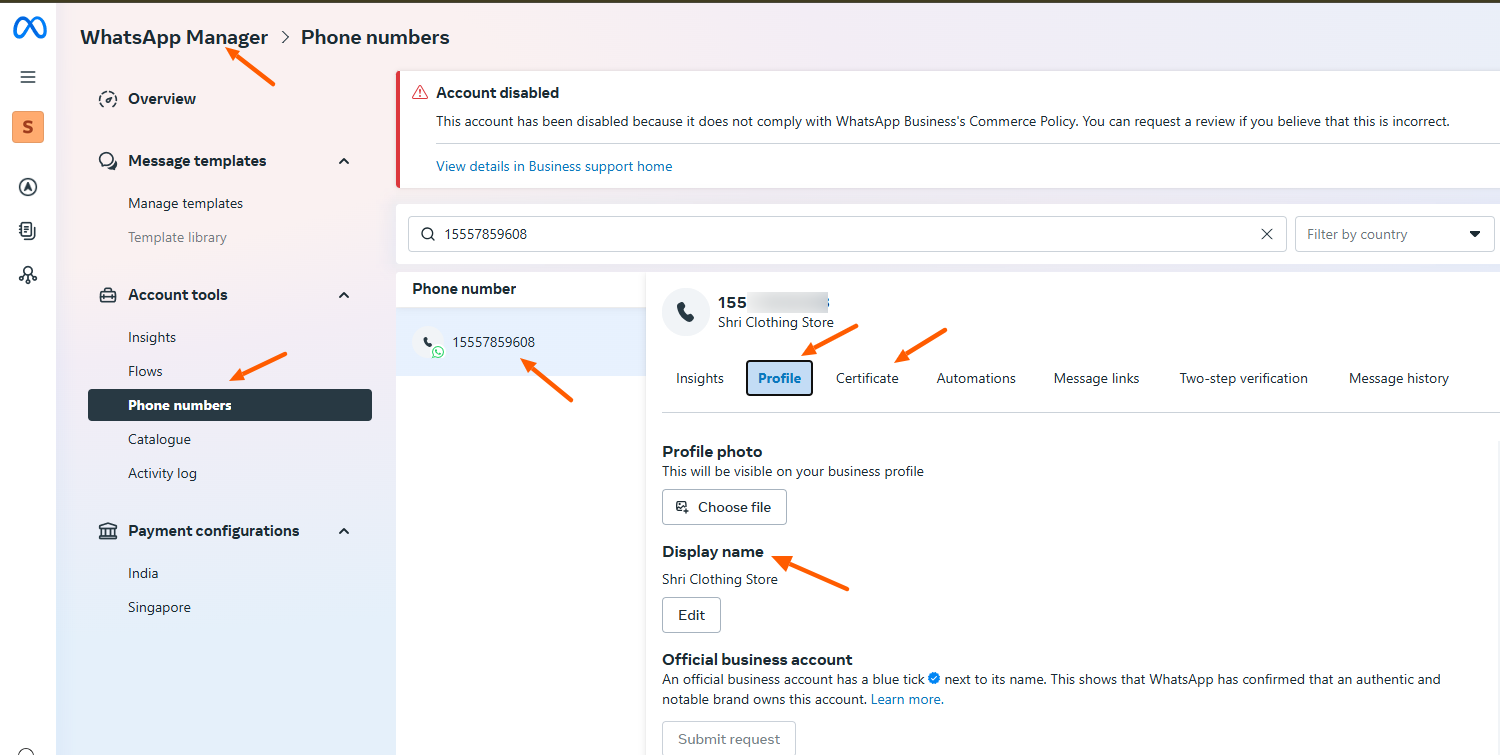Open View details in Business support home
The image size is (1500, 755).
click(554, 166)
